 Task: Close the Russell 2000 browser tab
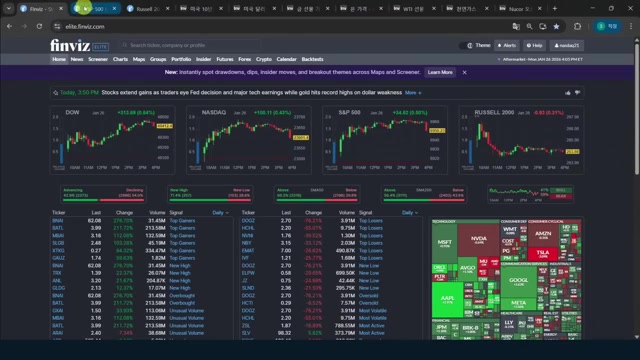(167, 8)
